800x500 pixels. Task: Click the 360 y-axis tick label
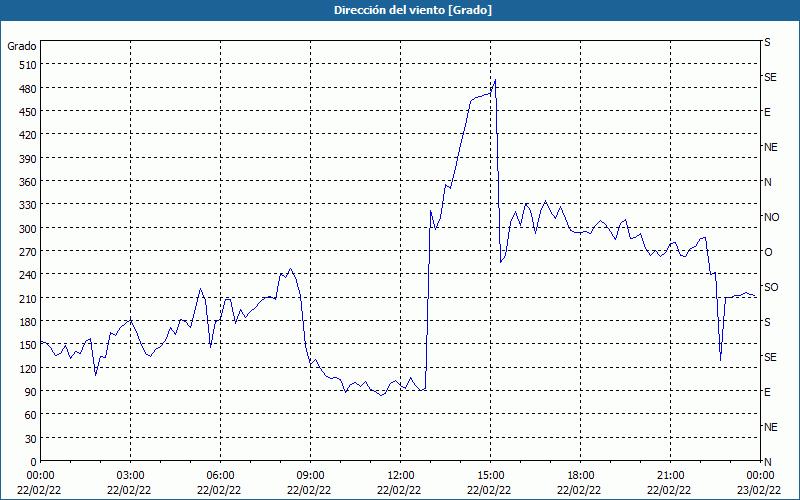28,182
